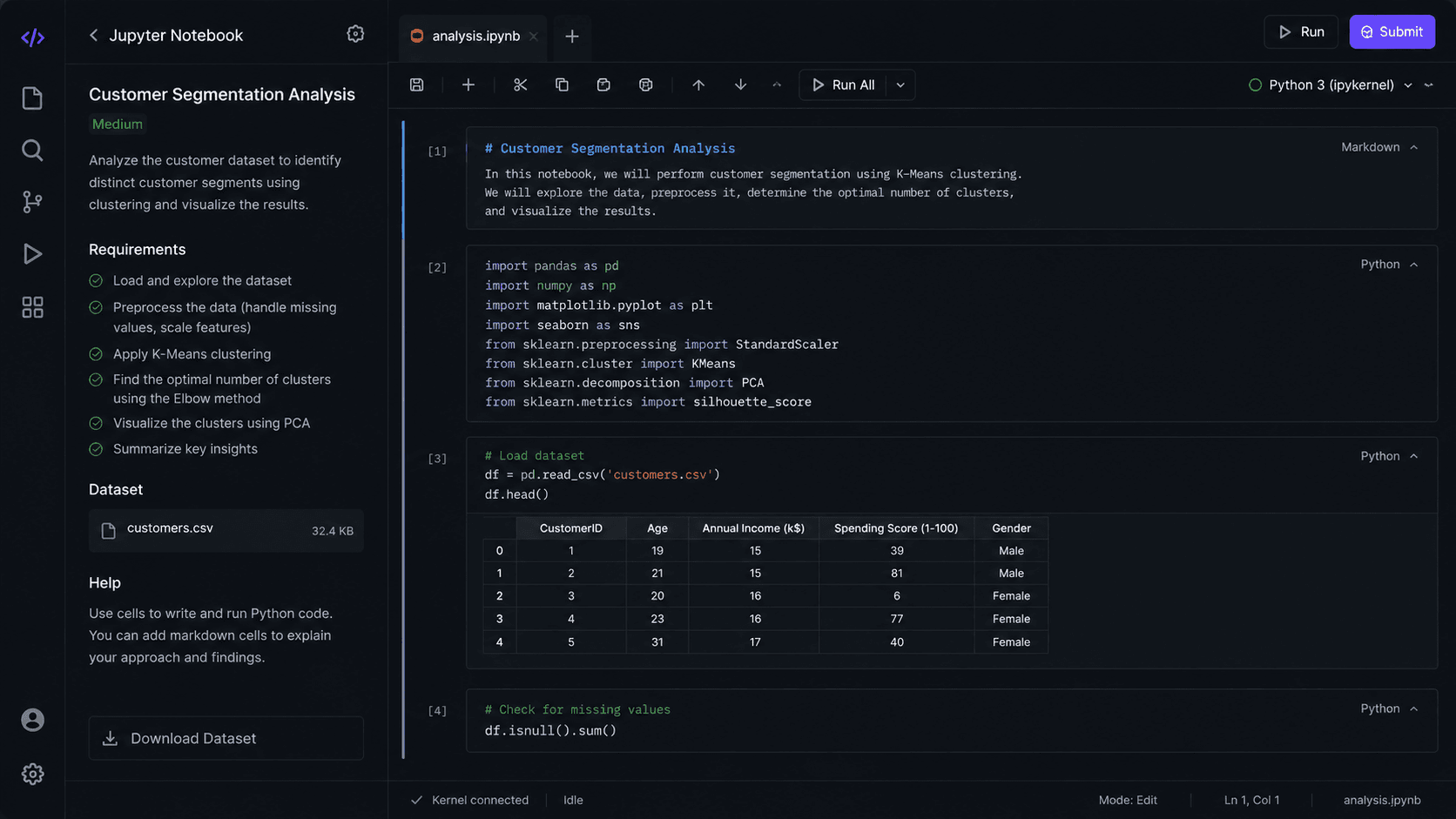Click the Download Dataset button
The image size is (1456, 819).
click(x=226, y=738)
